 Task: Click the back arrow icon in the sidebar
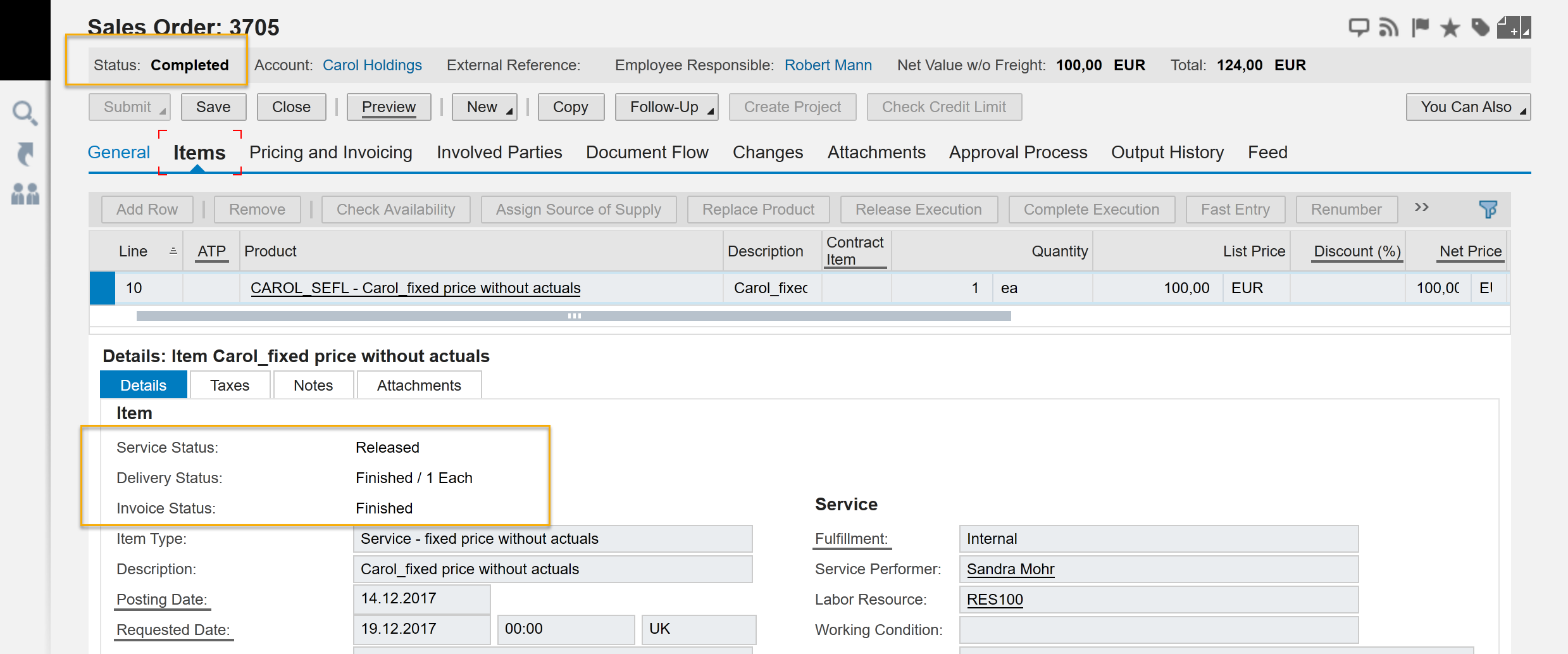25,154
